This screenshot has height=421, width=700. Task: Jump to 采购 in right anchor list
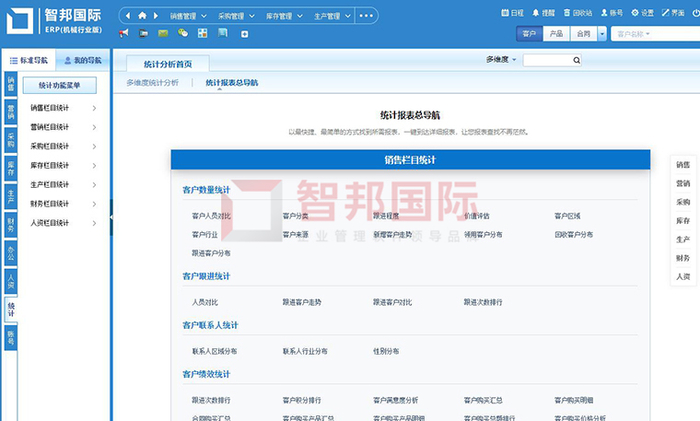[x=683, y=201]
